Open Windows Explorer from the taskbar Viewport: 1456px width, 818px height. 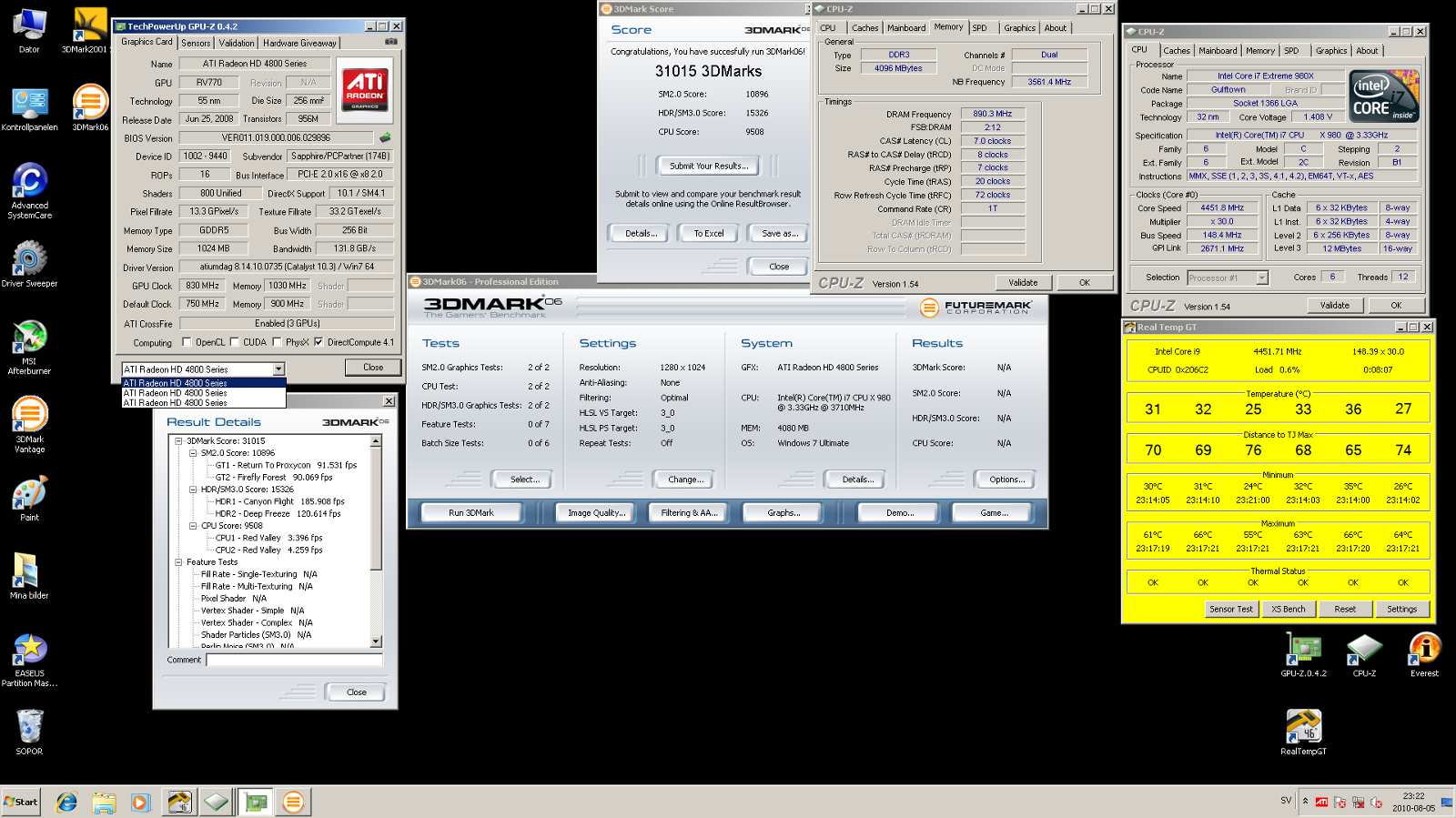coord(104,802)
